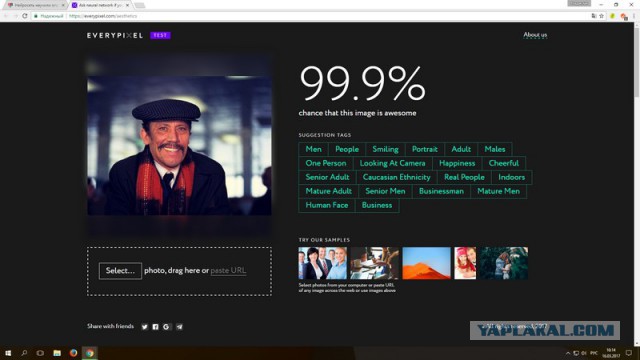
Task: Open the Chrome menu (three dots)
Action: (634, 16)
